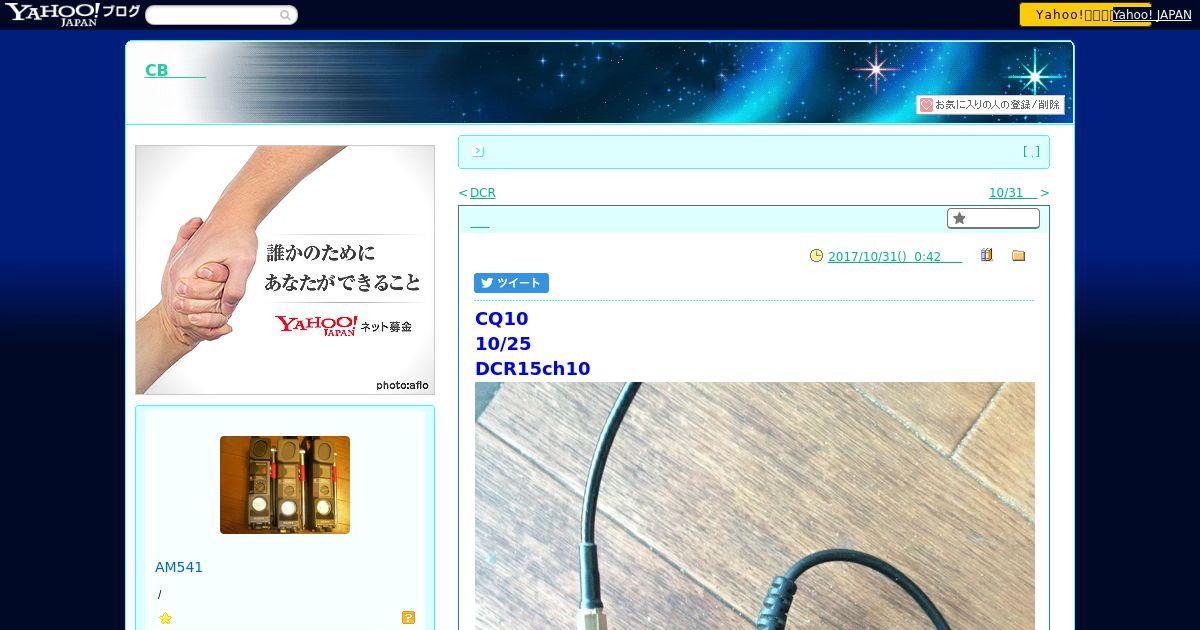This screenshot has width=1200, height=630.
Task: Open the orange question mark help icon
Action: pos(408,618)
